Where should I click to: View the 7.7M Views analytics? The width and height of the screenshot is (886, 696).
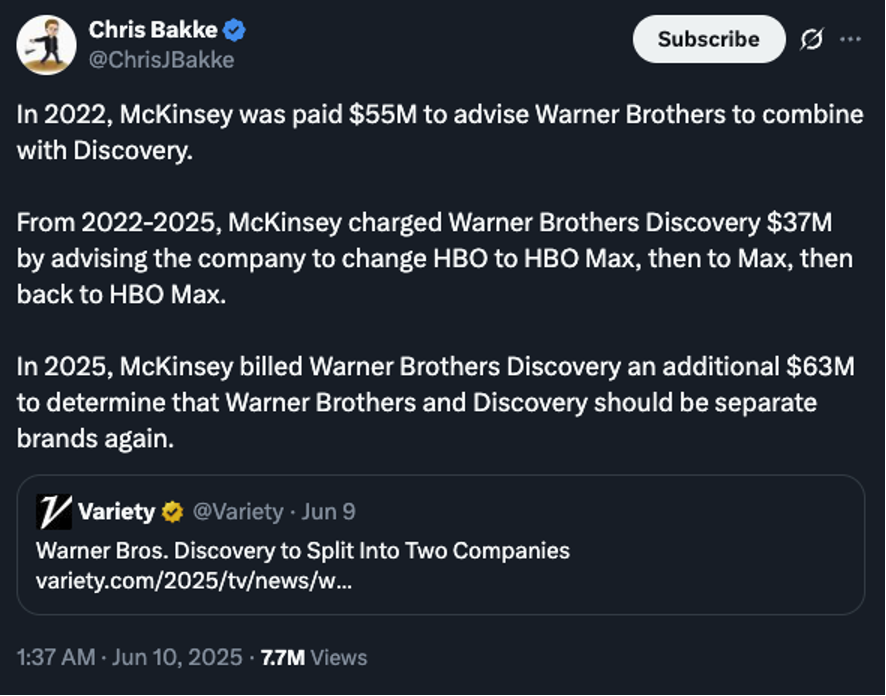click(314, 657)
